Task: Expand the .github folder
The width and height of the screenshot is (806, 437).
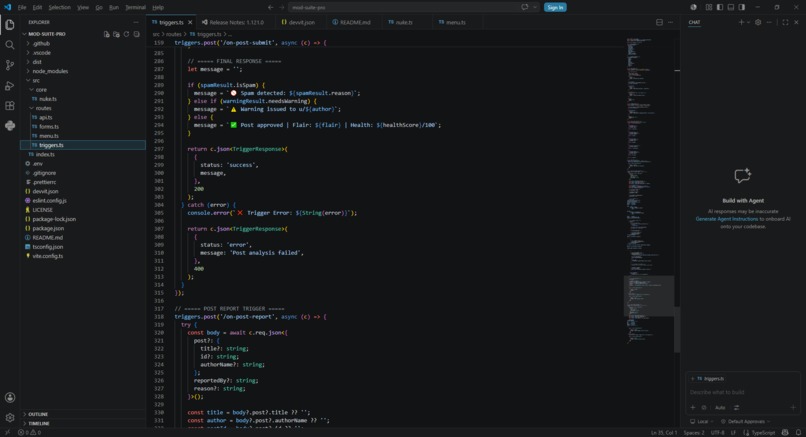Action: [82, 43]
